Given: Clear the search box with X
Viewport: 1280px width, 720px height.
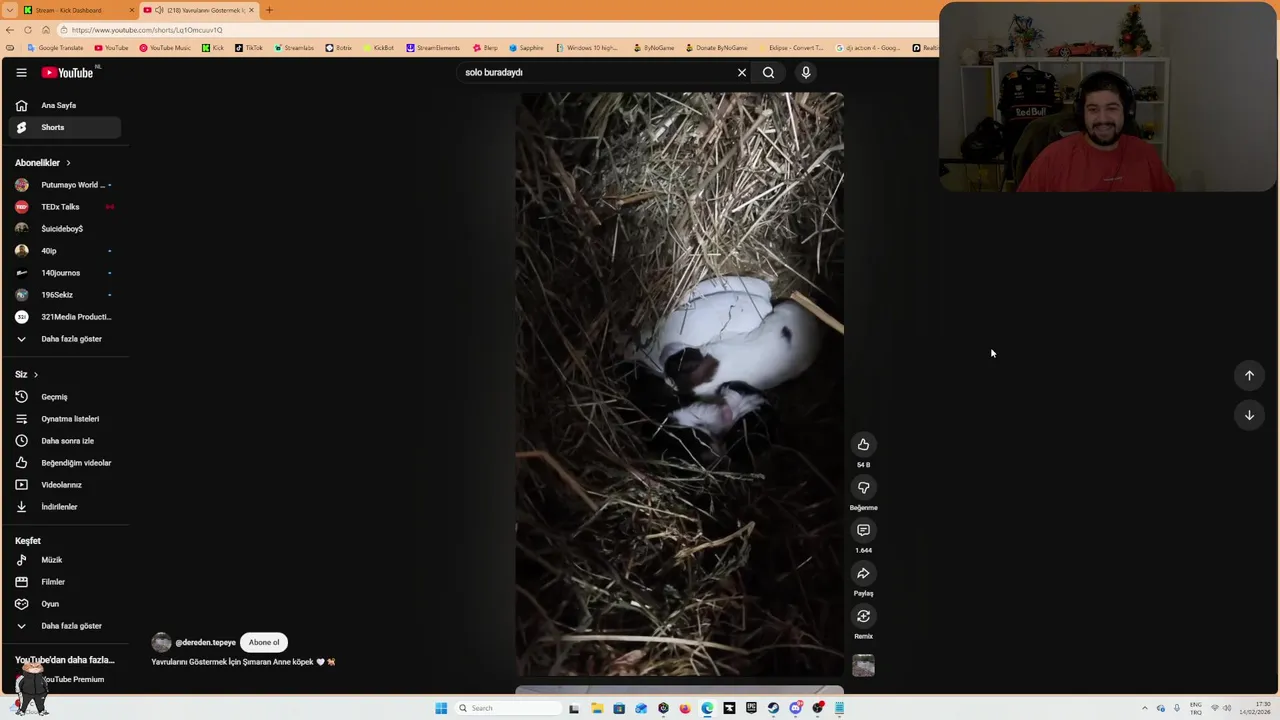Looking at the screenshot, I should pyautogui.click(x=742, y=72).
